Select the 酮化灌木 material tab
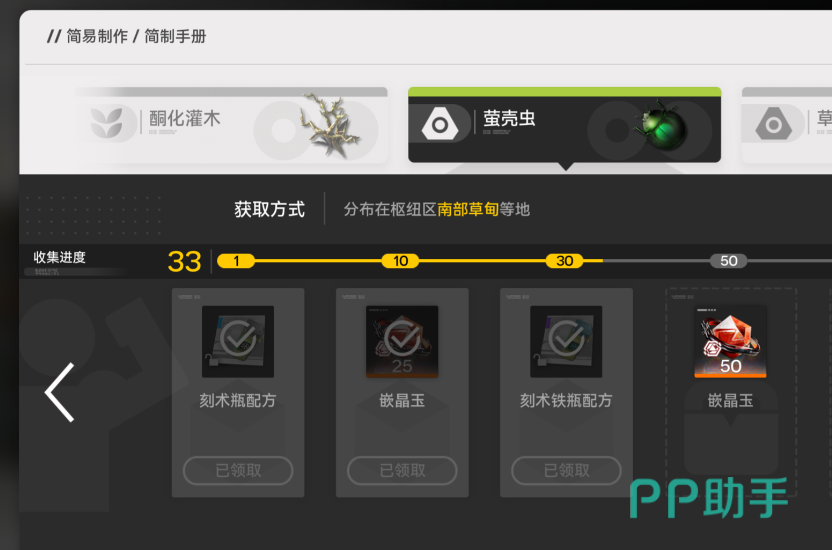 (x=231, y=125)
